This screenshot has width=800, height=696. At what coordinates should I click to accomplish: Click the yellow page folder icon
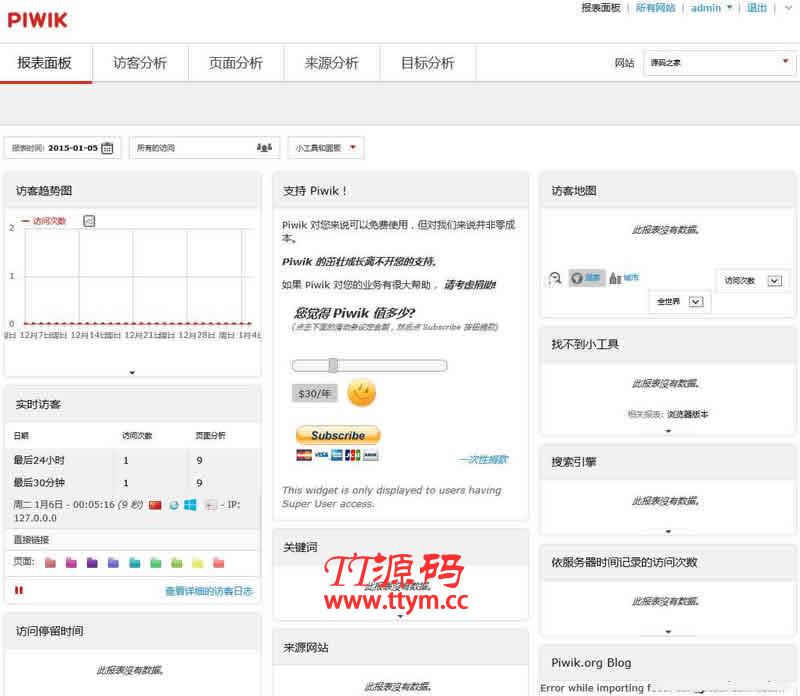197,563
